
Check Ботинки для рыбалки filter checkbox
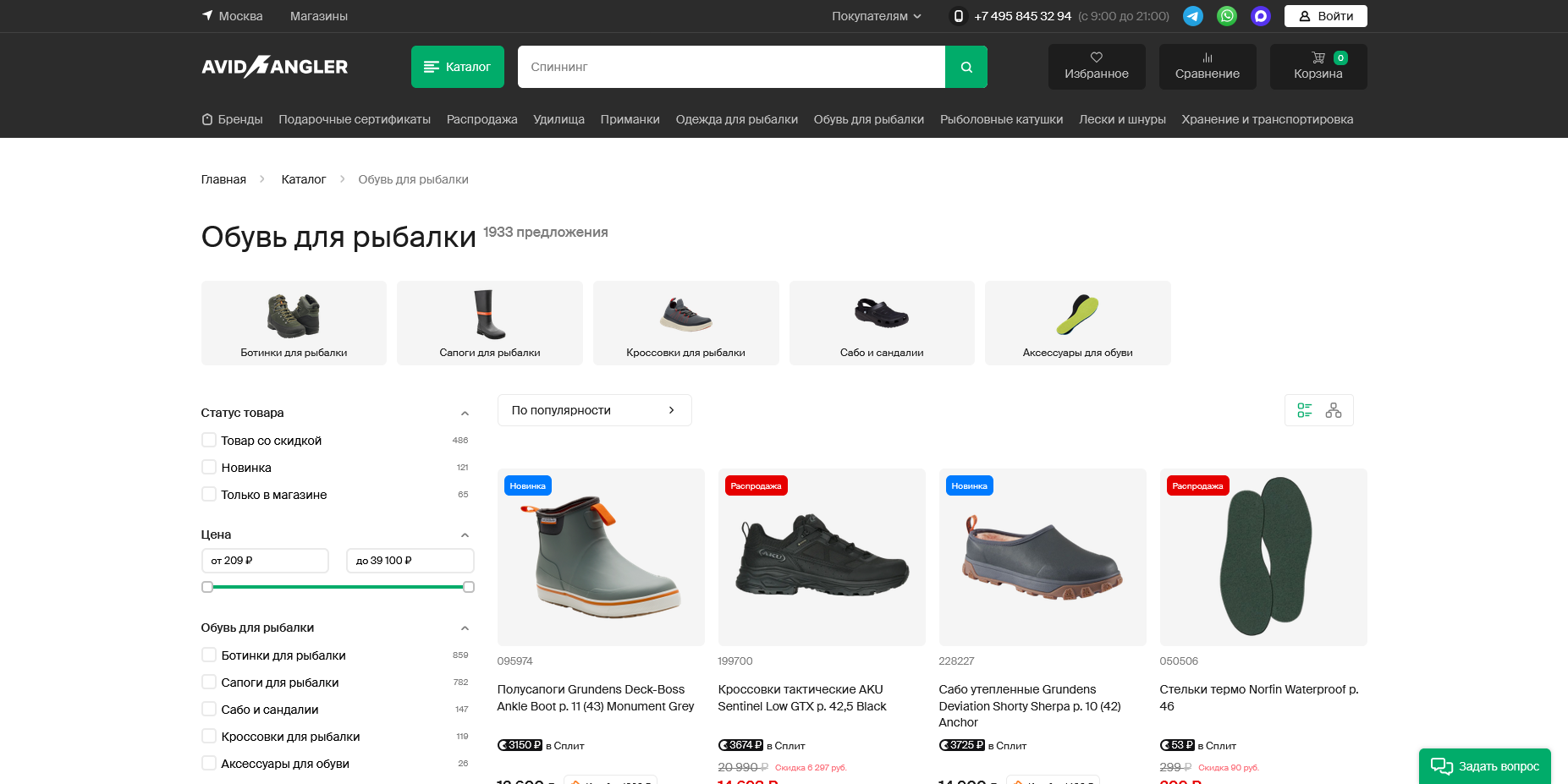coord(209,655)
